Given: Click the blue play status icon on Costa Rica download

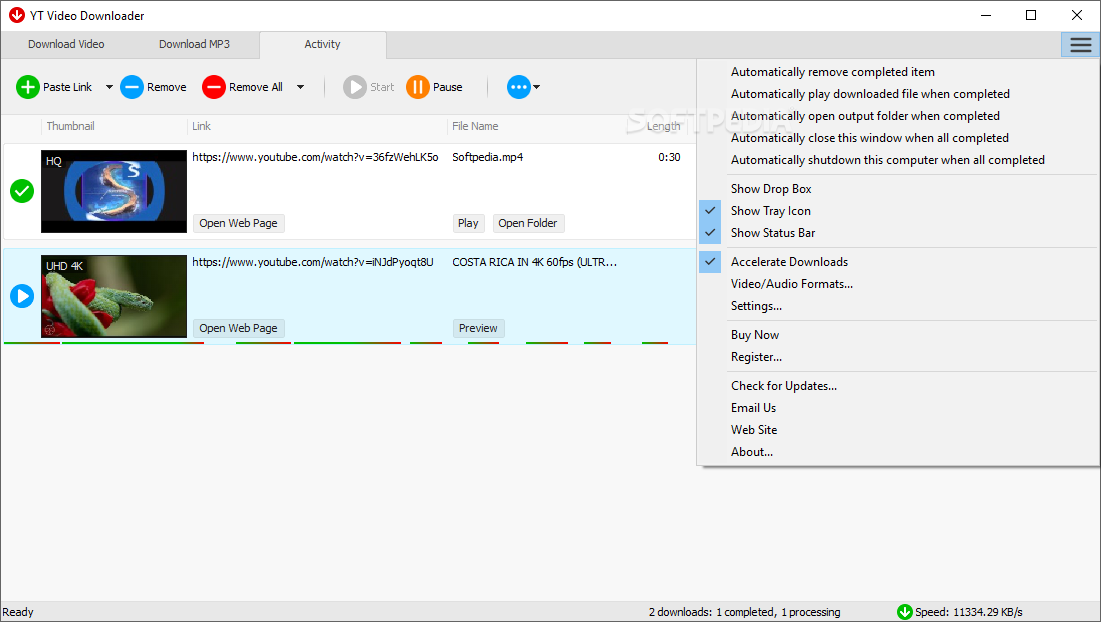Looking at the screenshot, I should 22,296.
